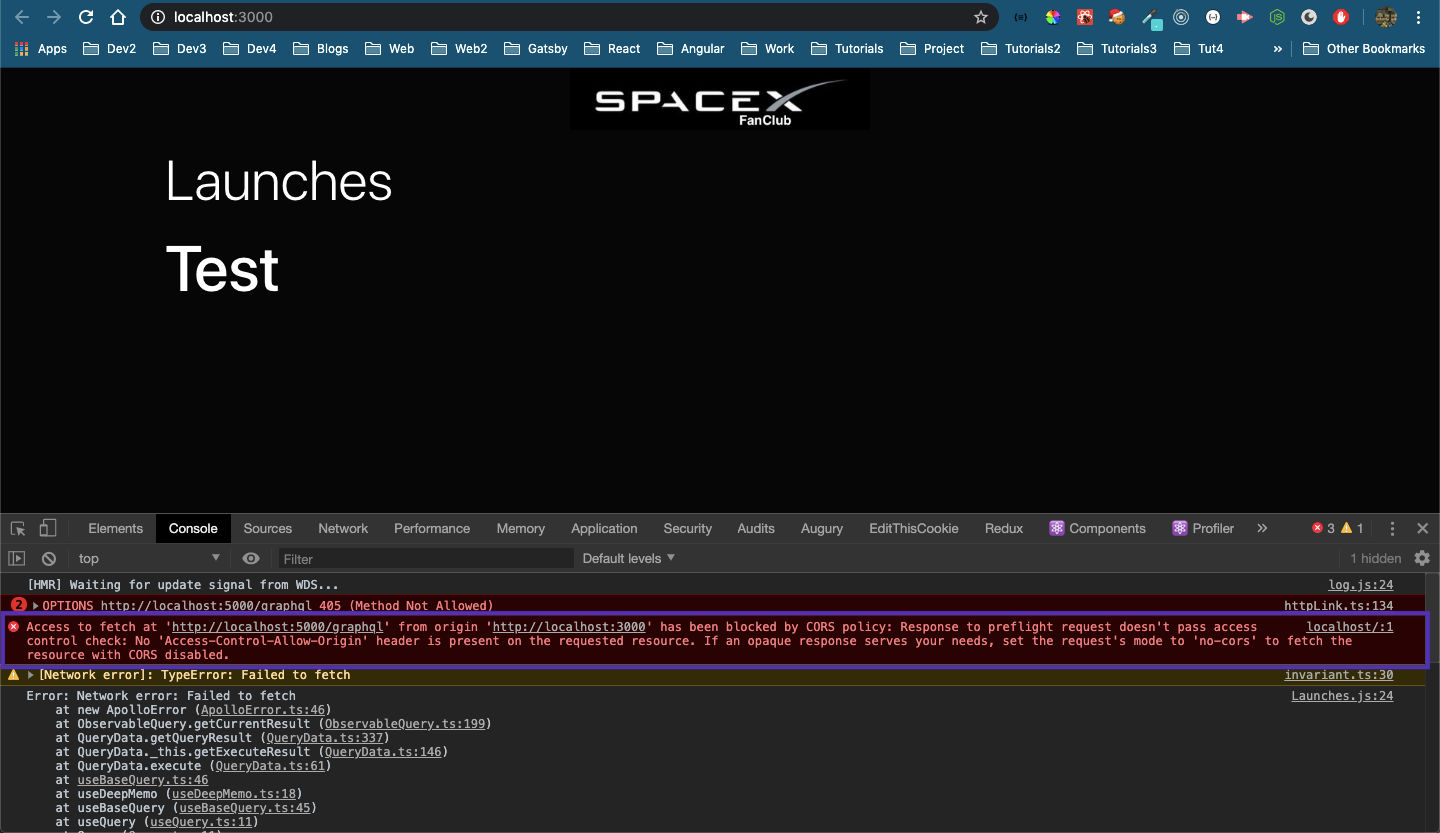Open the Network tab
This screenshot has width=1440, height=833.
pos(343,528)
